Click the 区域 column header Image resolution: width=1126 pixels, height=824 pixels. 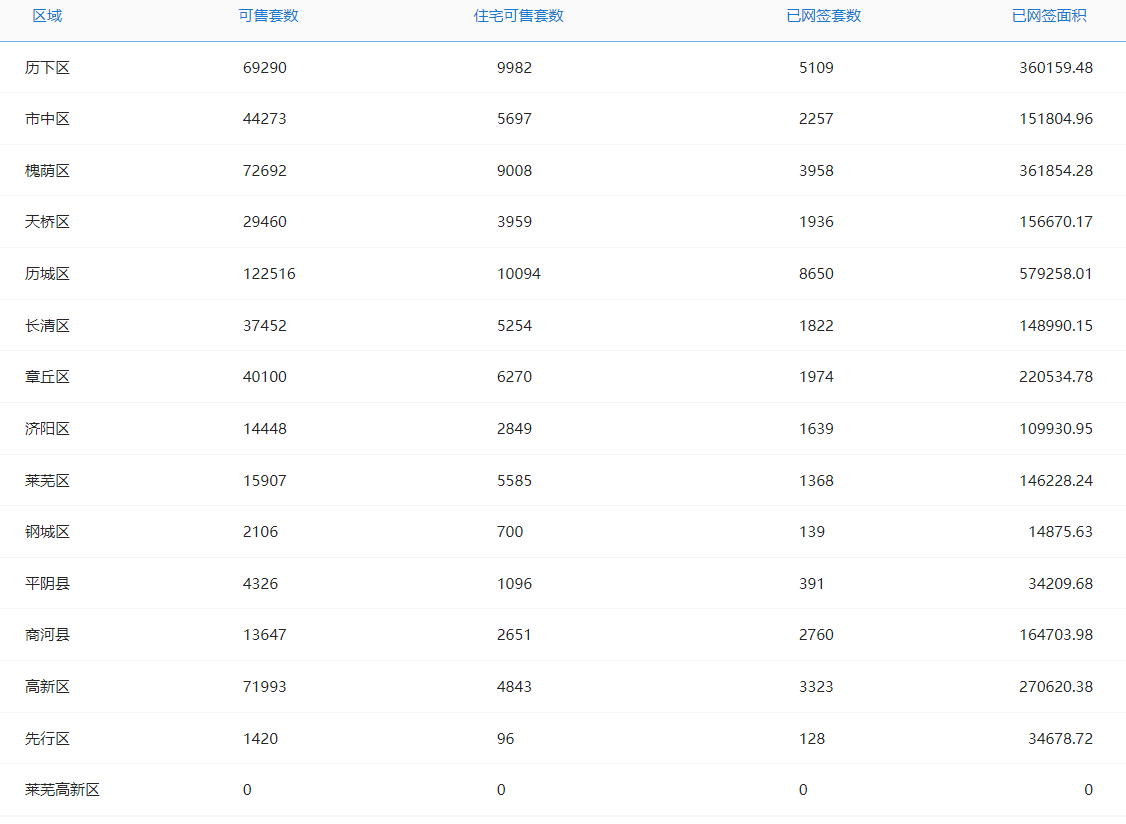click(x=47, y=16)
